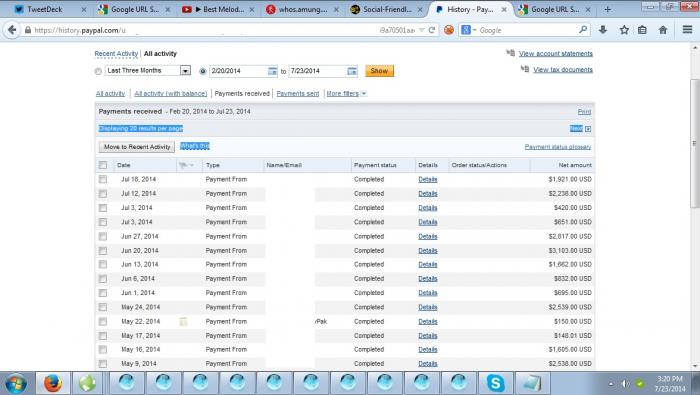Select the custom date range radio button
700x395 pixels.
[x=203, y=71]
